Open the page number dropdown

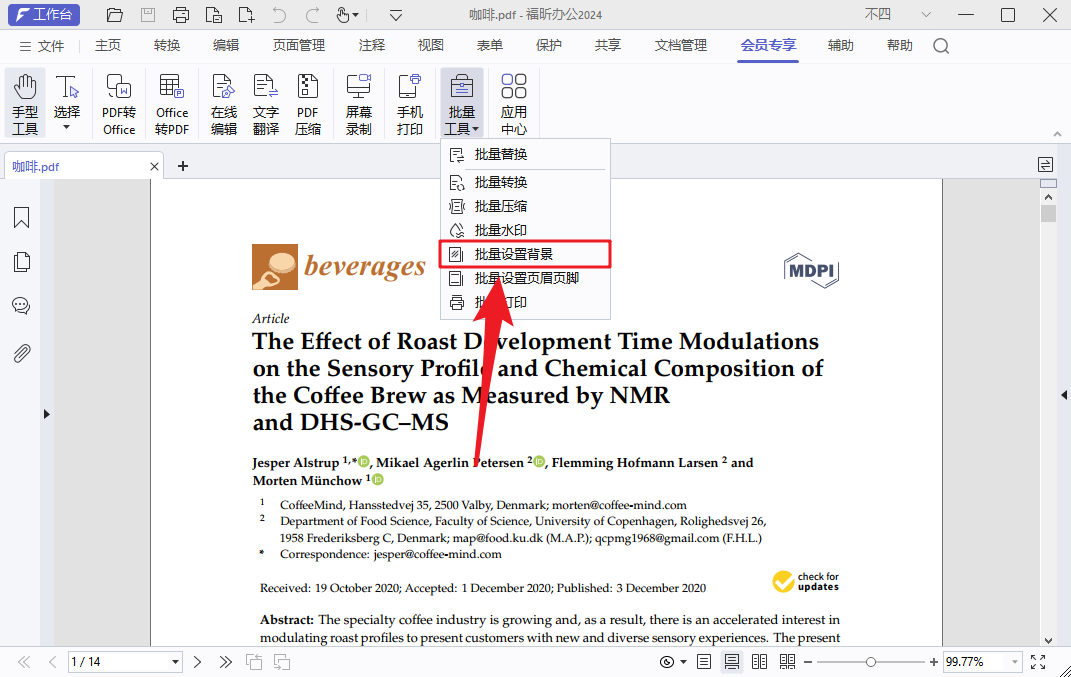(x=176, y=662)
